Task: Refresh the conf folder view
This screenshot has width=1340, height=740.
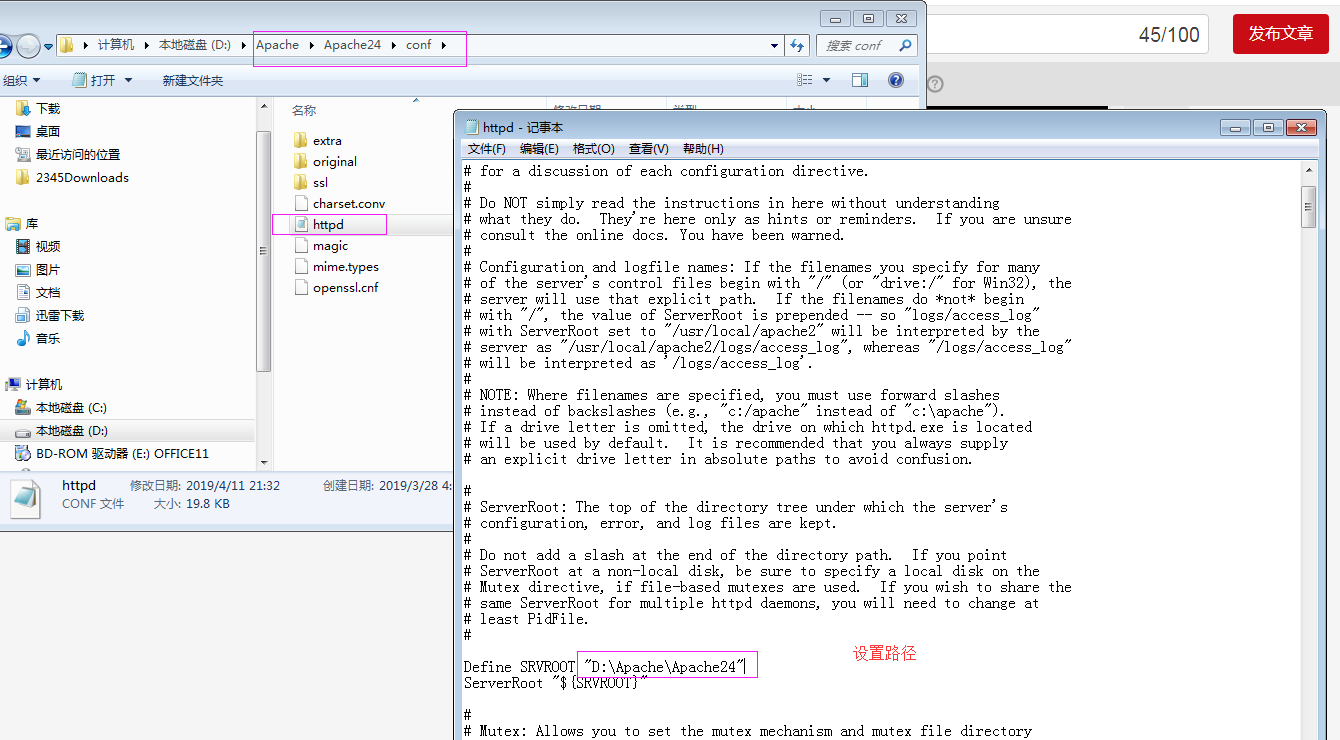Action: pyautogui.click(x=797, y=45)
